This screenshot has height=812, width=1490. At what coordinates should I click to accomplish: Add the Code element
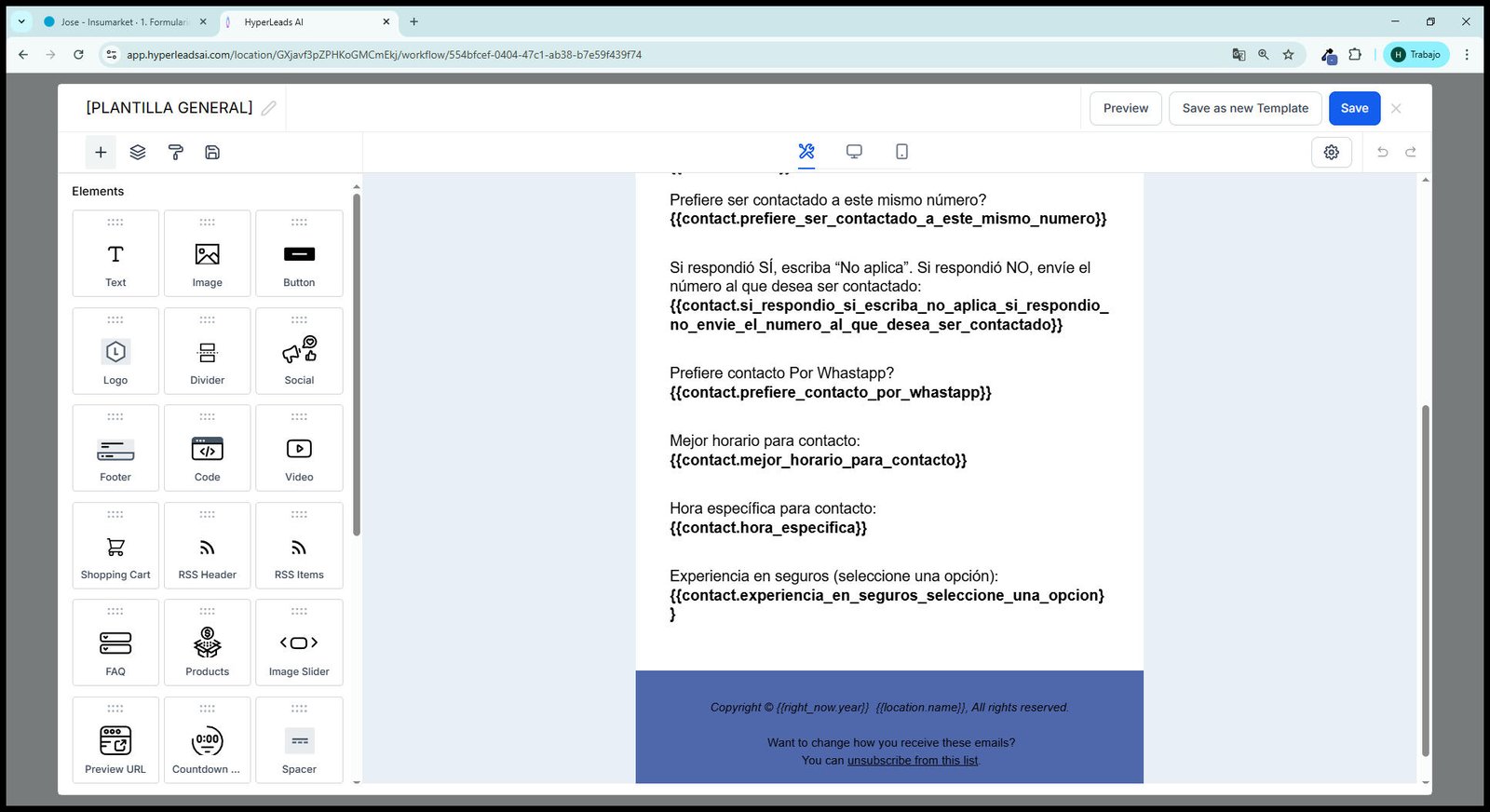point(207,448)
